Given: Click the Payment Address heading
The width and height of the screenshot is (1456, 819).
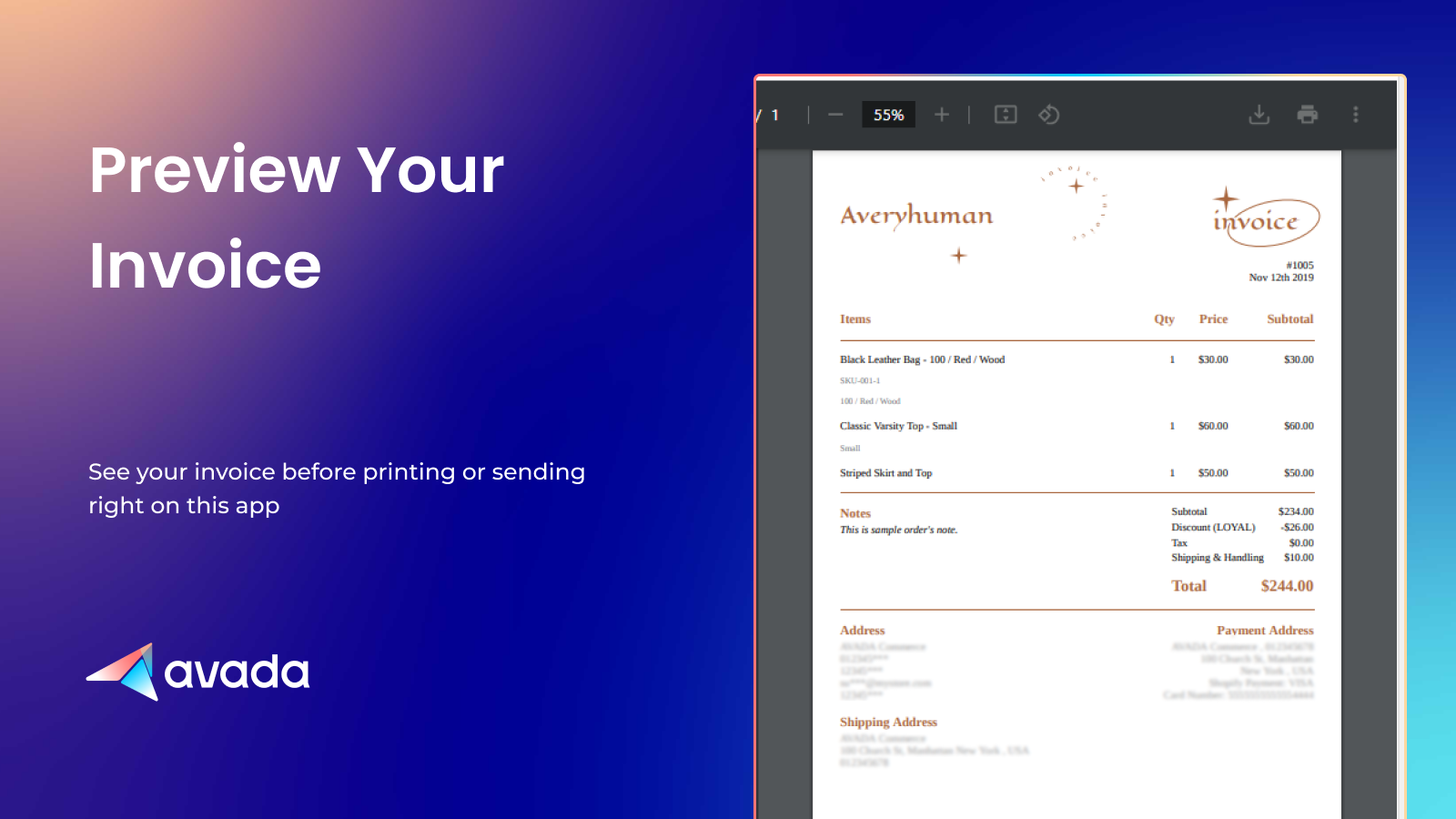Looking at the screenshot, I should click(1265, 631).
